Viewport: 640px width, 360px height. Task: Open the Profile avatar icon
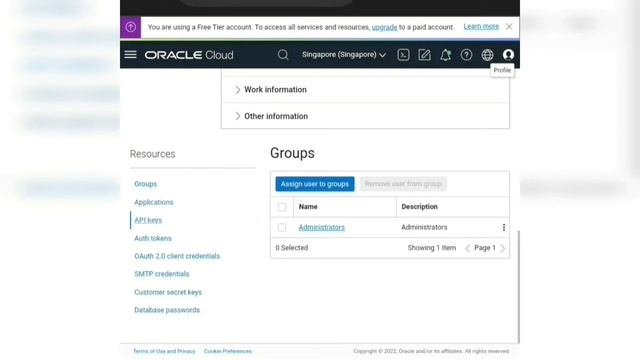point(508,55)
